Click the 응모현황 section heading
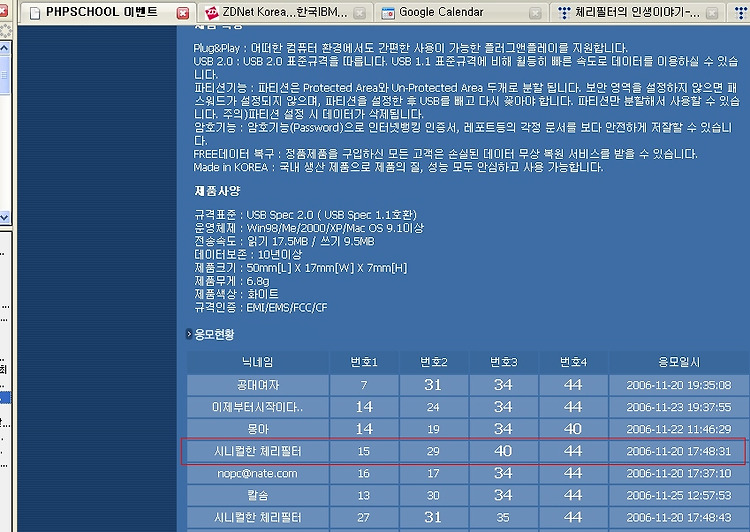Image resolution: width=750 pixels, height=532 pixels. click(x=214, y=334)
